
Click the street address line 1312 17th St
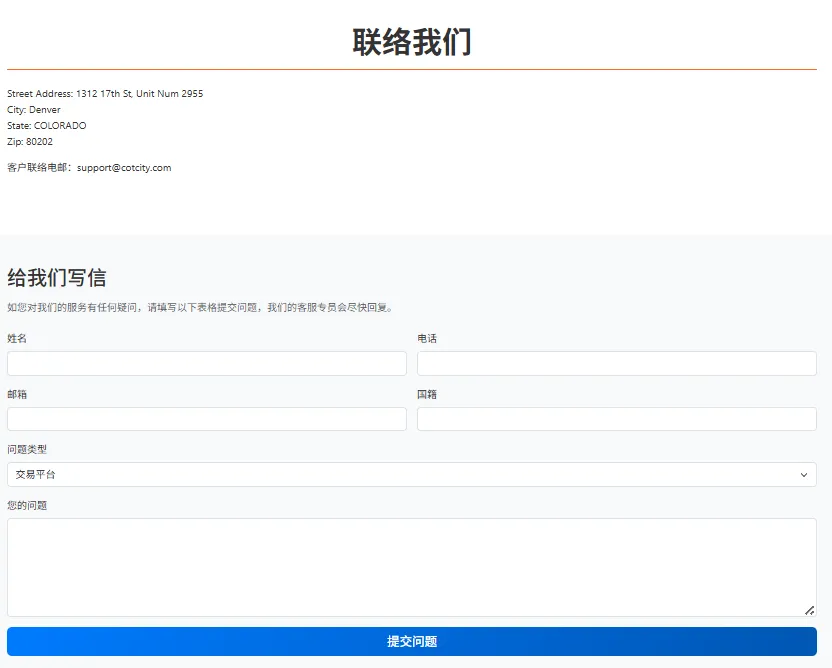(104, 93)
